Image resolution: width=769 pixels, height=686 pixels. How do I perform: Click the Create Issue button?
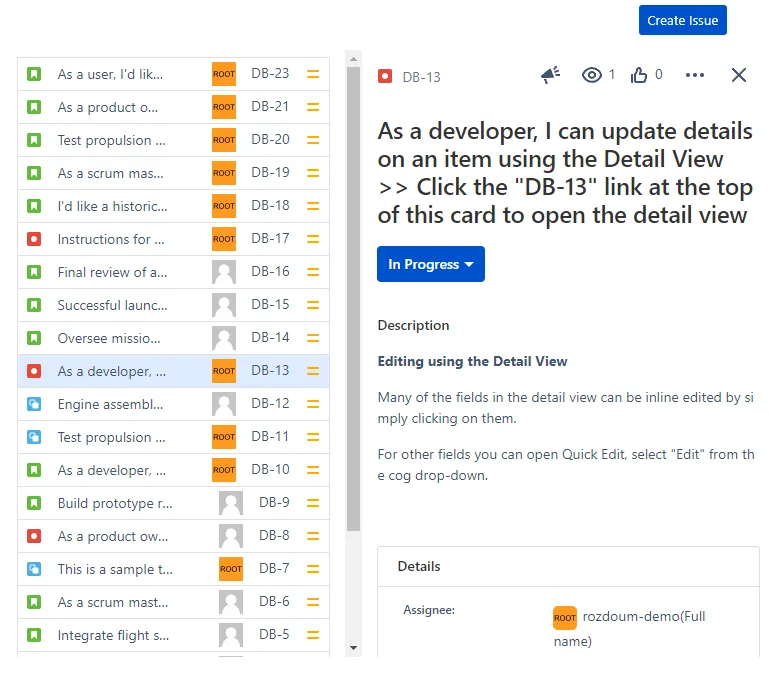click(682, 20)
